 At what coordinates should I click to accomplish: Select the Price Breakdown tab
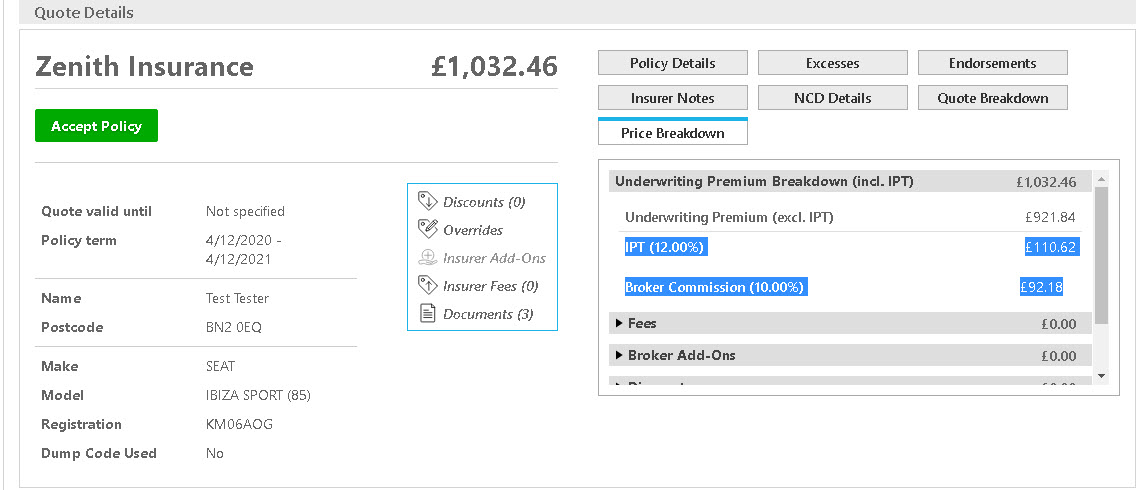673,132
